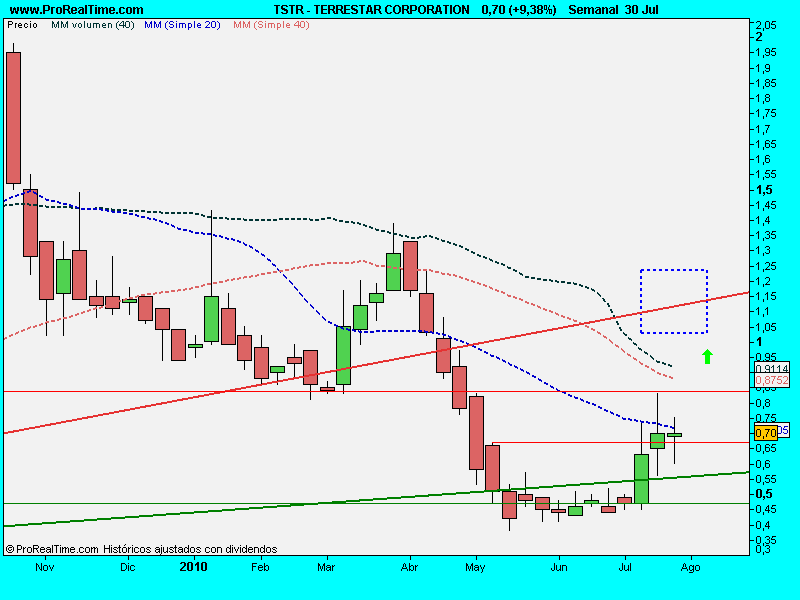Select the Dic month label on time axis
Screen dimensions: 800x600
click(x=128, y=567)
